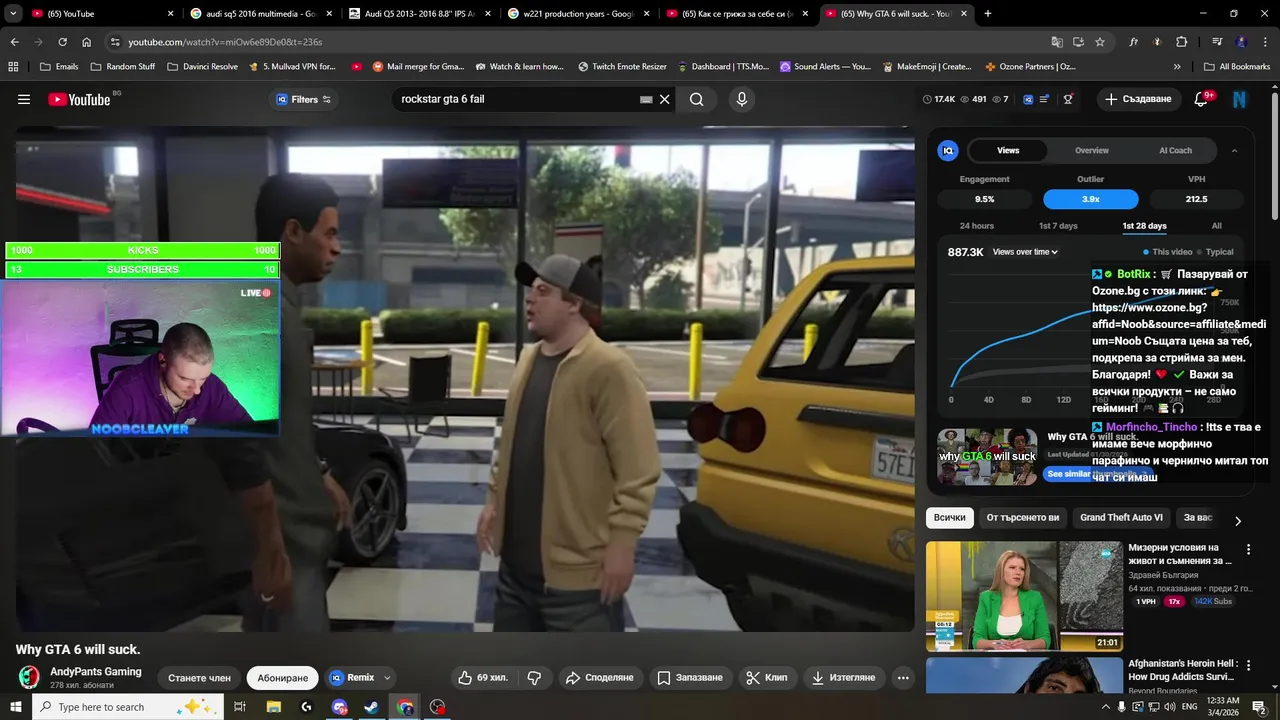This screenshot has width=1280, height=720.
Task: Open the vidIQ list icon in header
Action: 1045,99
